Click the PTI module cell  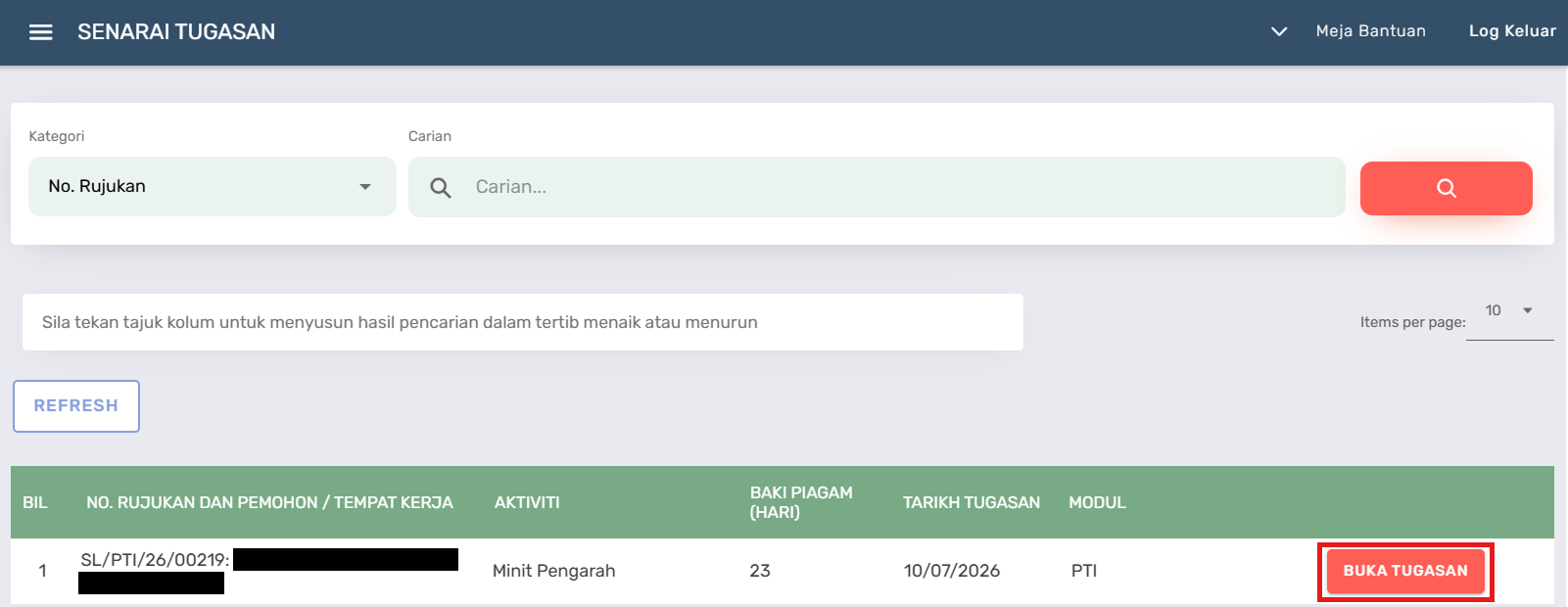[x=1084, y=571]
